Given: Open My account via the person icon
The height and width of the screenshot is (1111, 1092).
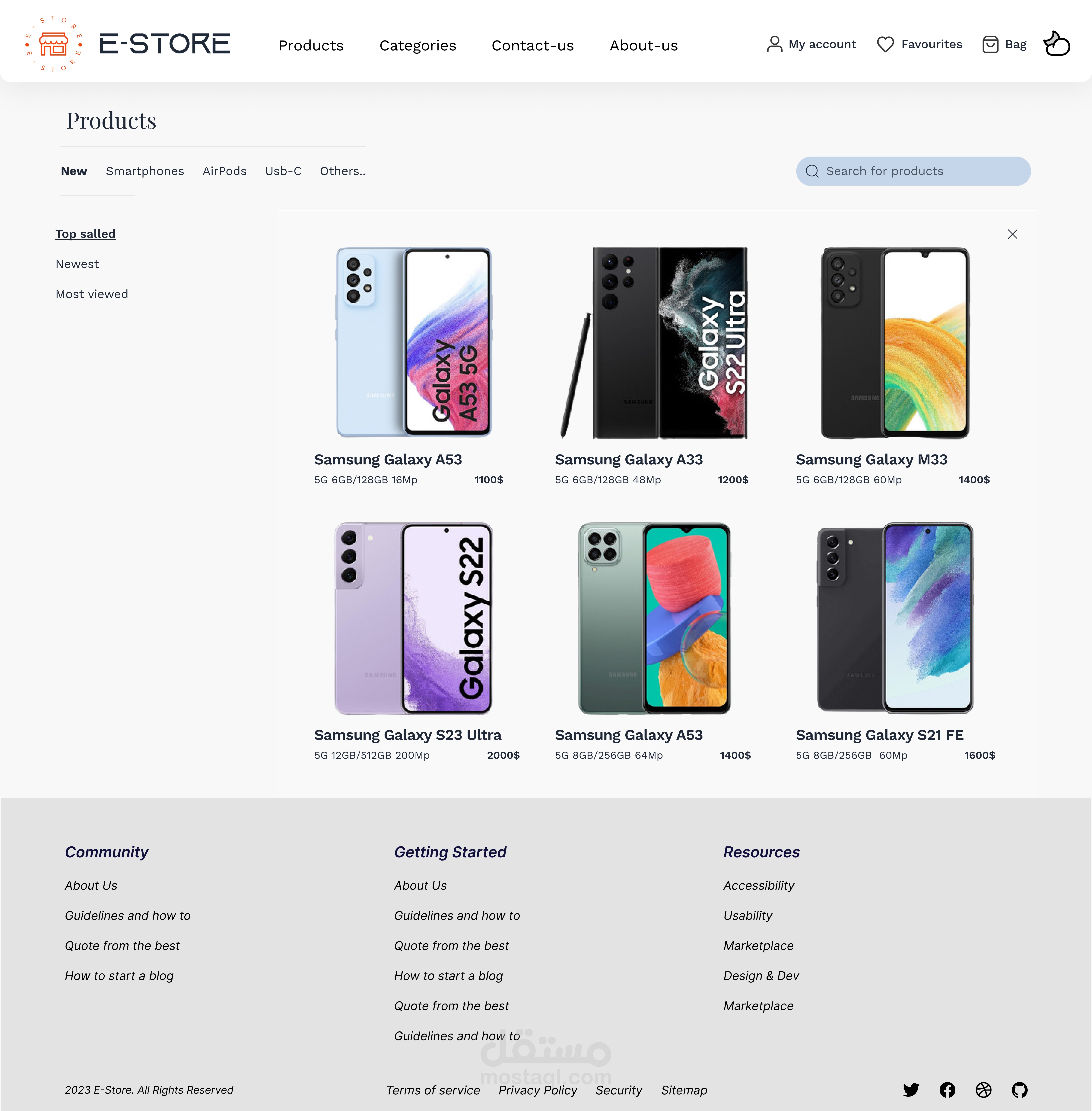Looking at the screenshot, I should (x=775, y=44).
